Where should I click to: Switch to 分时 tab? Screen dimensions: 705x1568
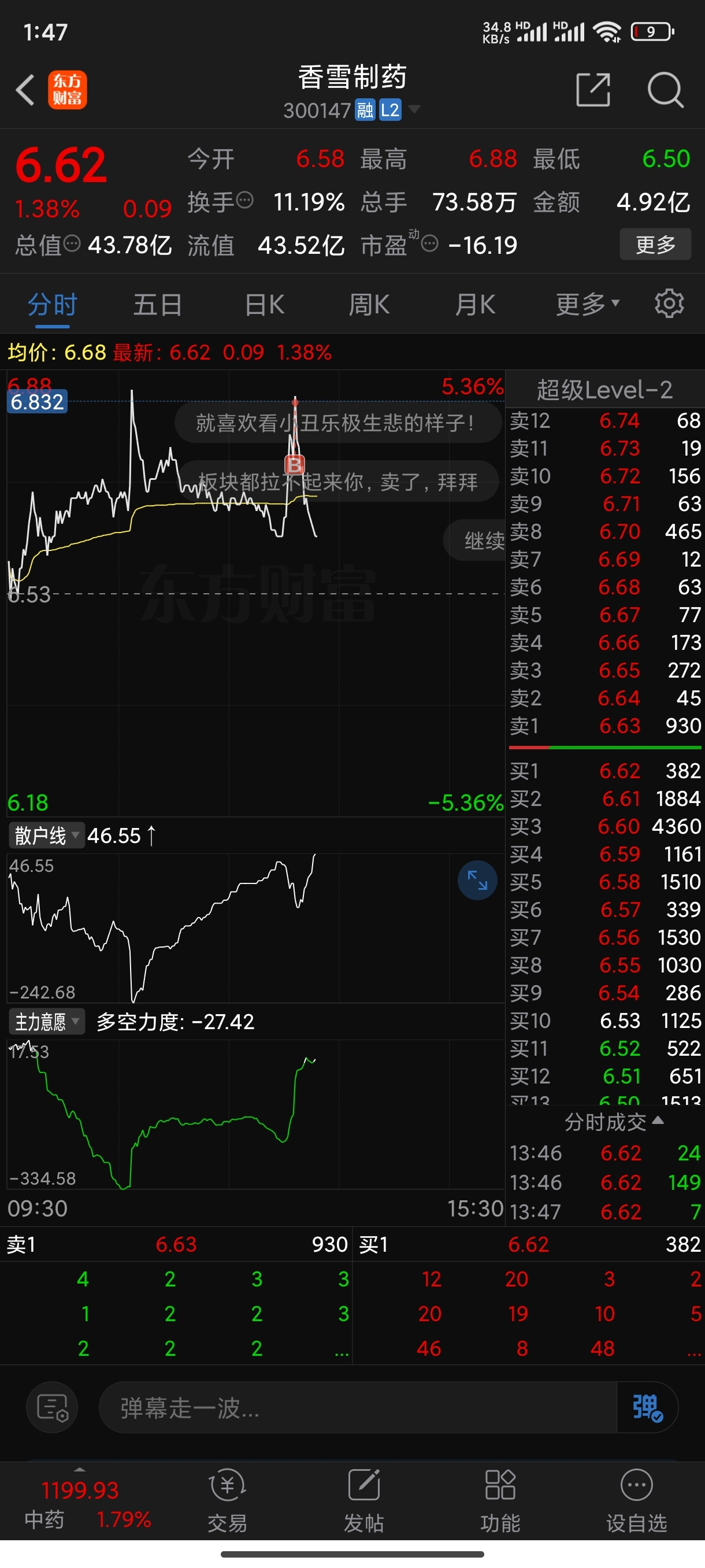(53, 304)
